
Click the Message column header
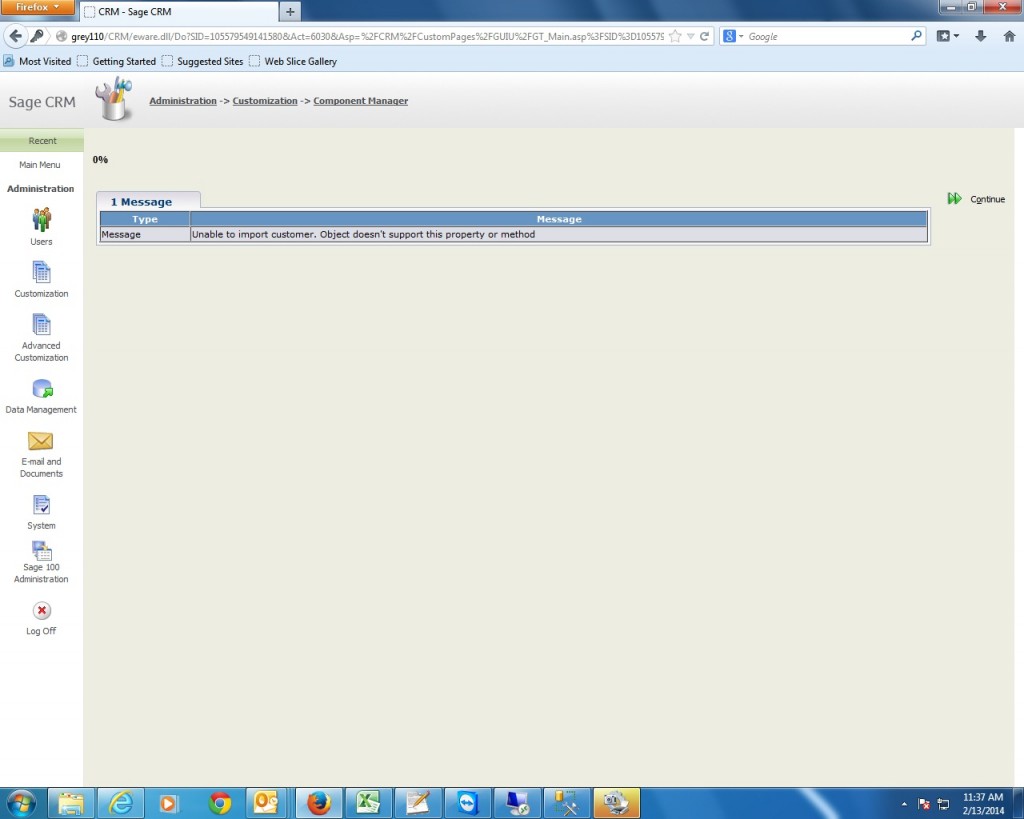click(x=559, y=219)
